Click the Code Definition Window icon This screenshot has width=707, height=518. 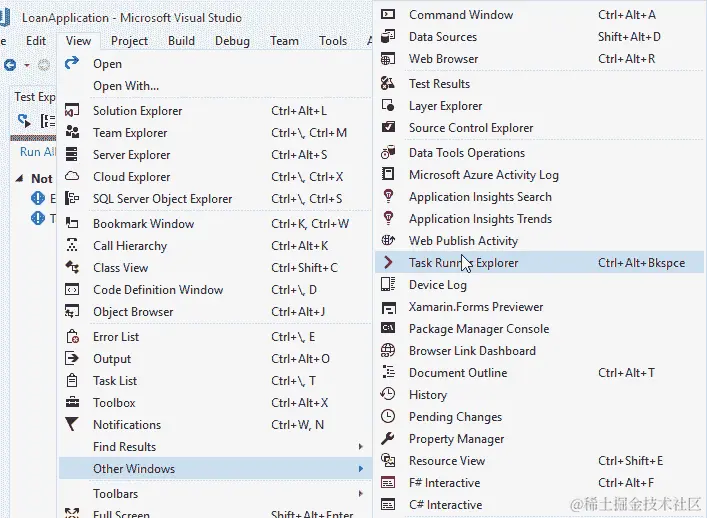pos(72,289)
